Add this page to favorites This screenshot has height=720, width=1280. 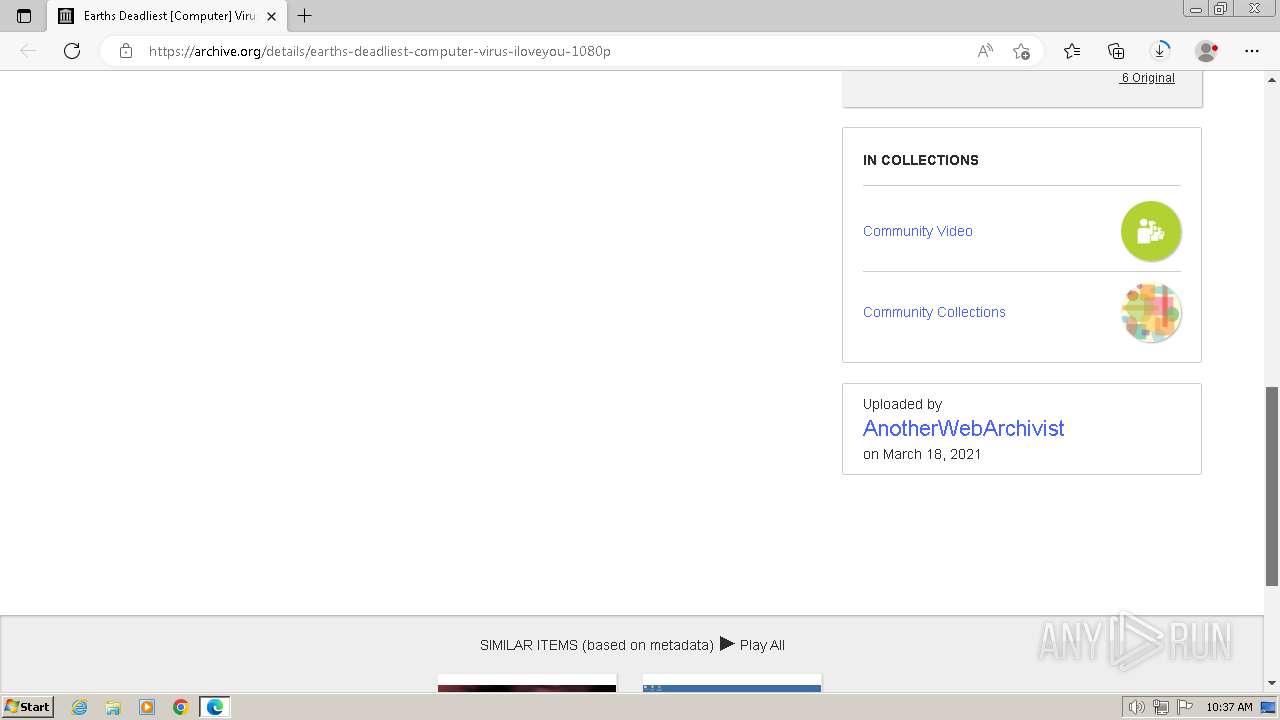[x=1021, y=51]
